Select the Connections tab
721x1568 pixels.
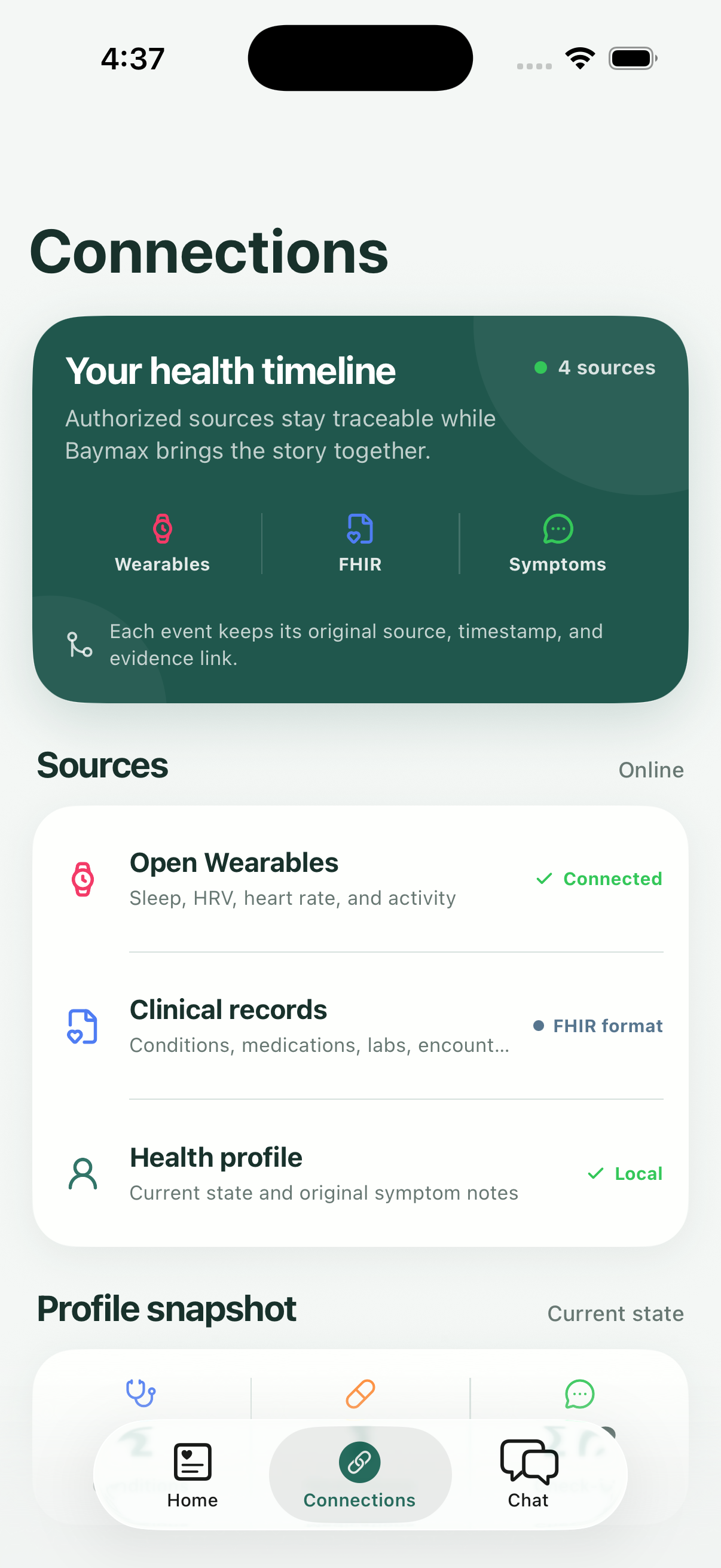tap(359, 1474)
